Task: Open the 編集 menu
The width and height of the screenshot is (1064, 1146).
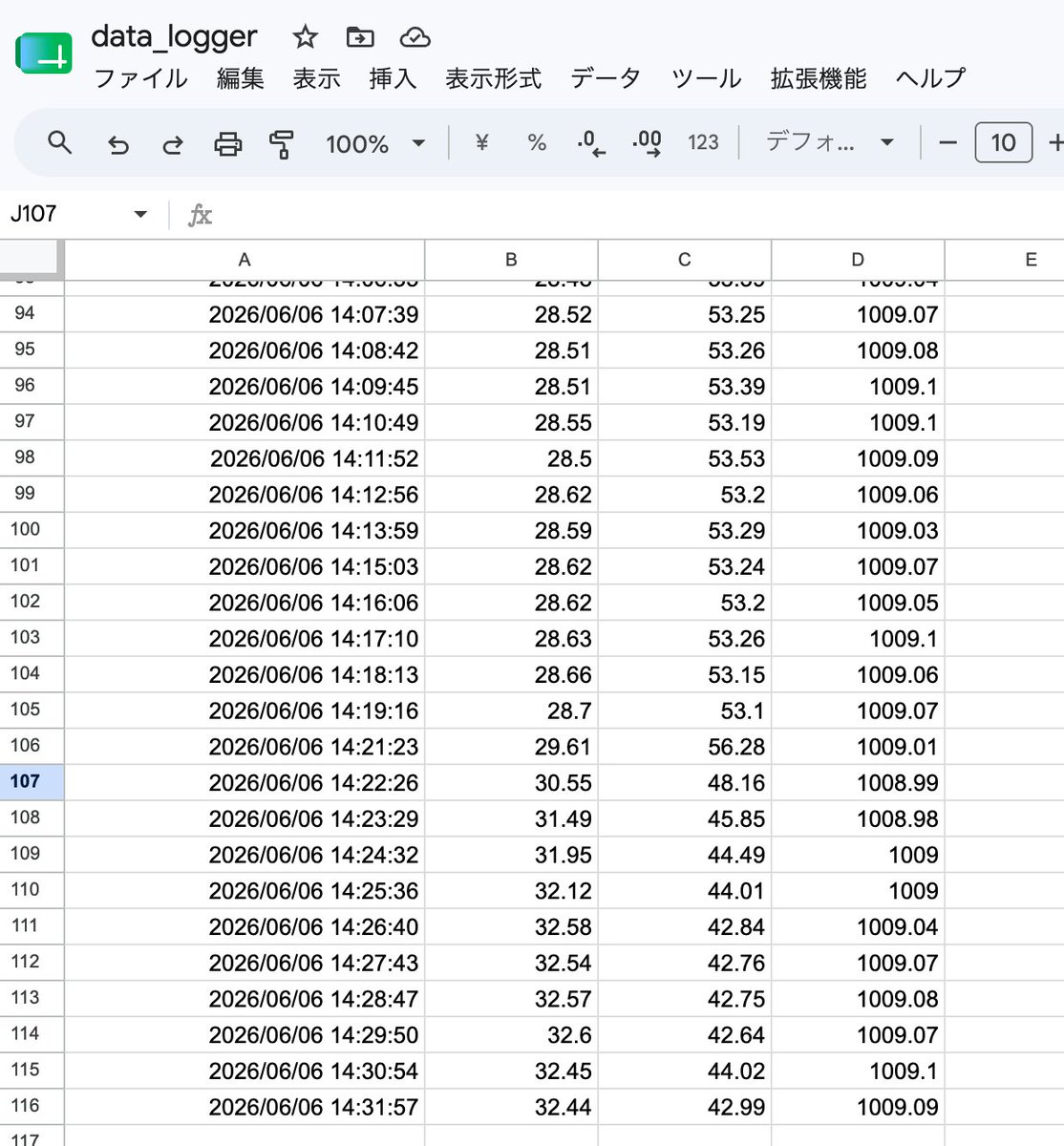Action: [x=240, y=78]
